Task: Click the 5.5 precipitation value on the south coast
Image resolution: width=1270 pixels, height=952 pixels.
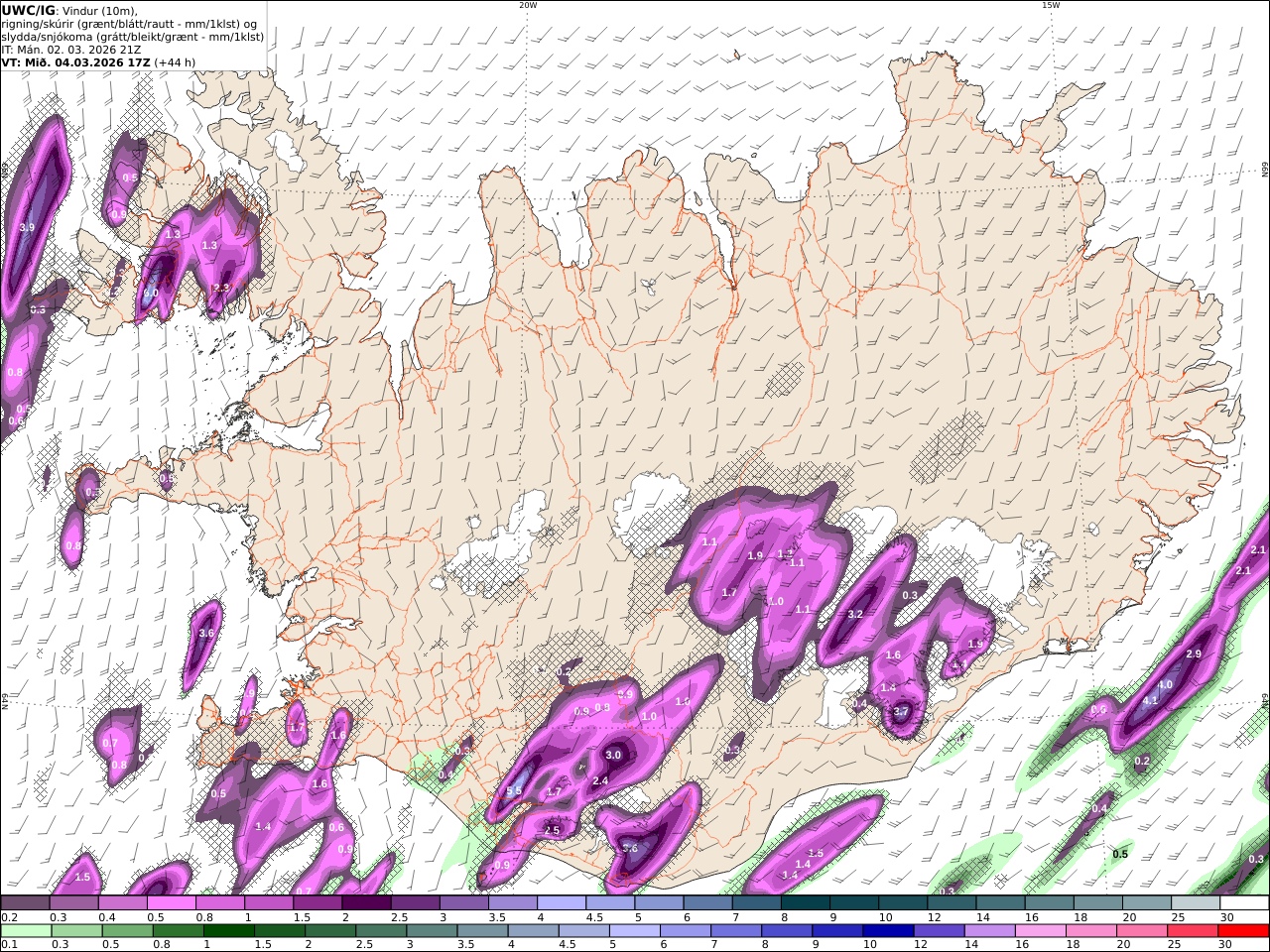Action: [x=514, y=790]
